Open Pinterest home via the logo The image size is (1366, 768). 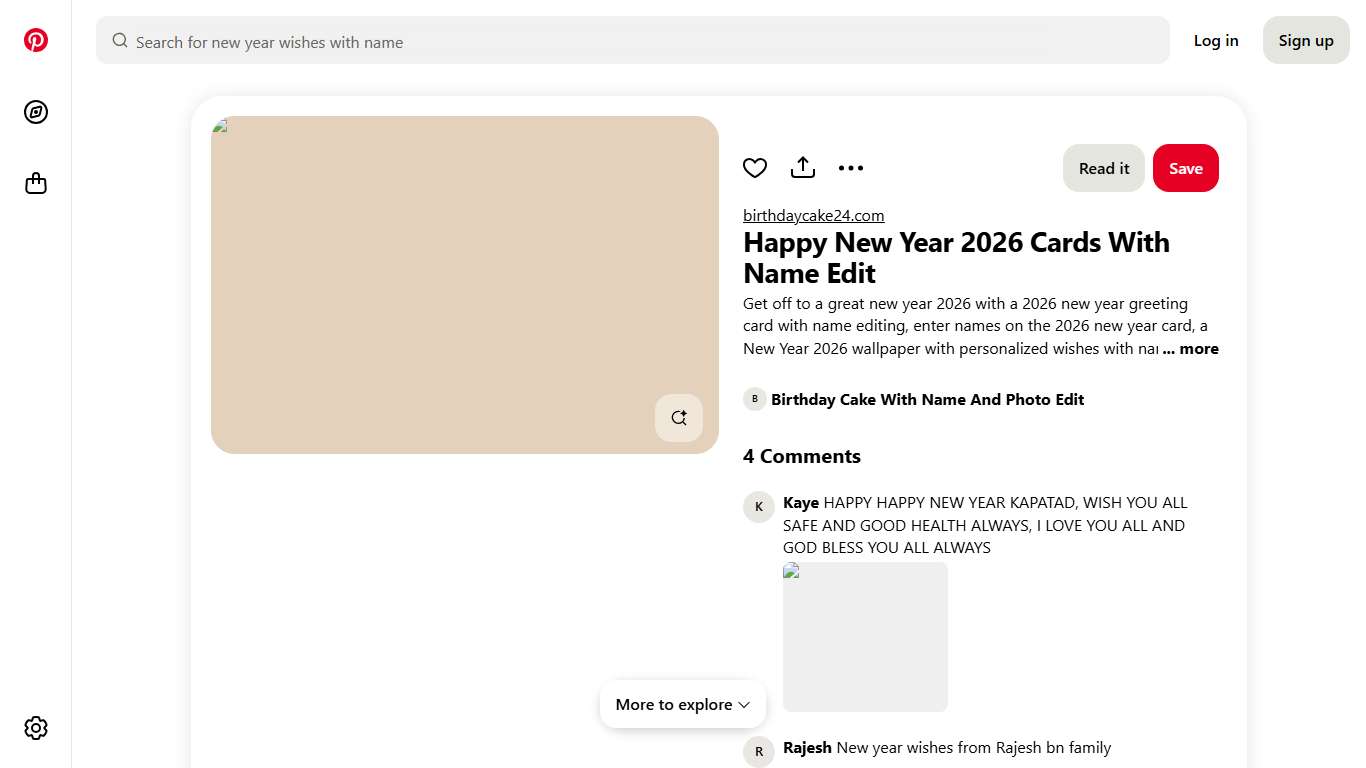36,39
